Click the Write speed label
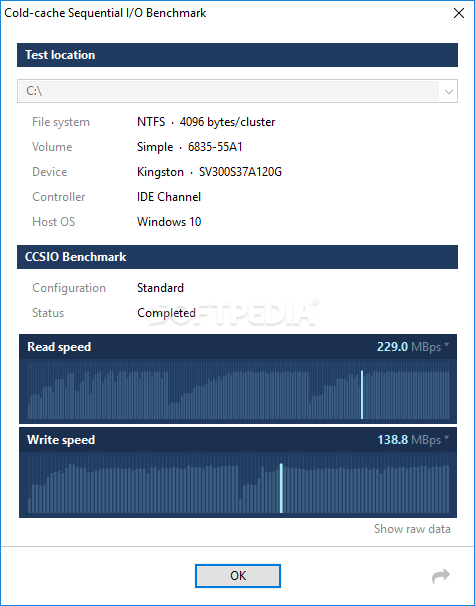 [x=61, y=440]
